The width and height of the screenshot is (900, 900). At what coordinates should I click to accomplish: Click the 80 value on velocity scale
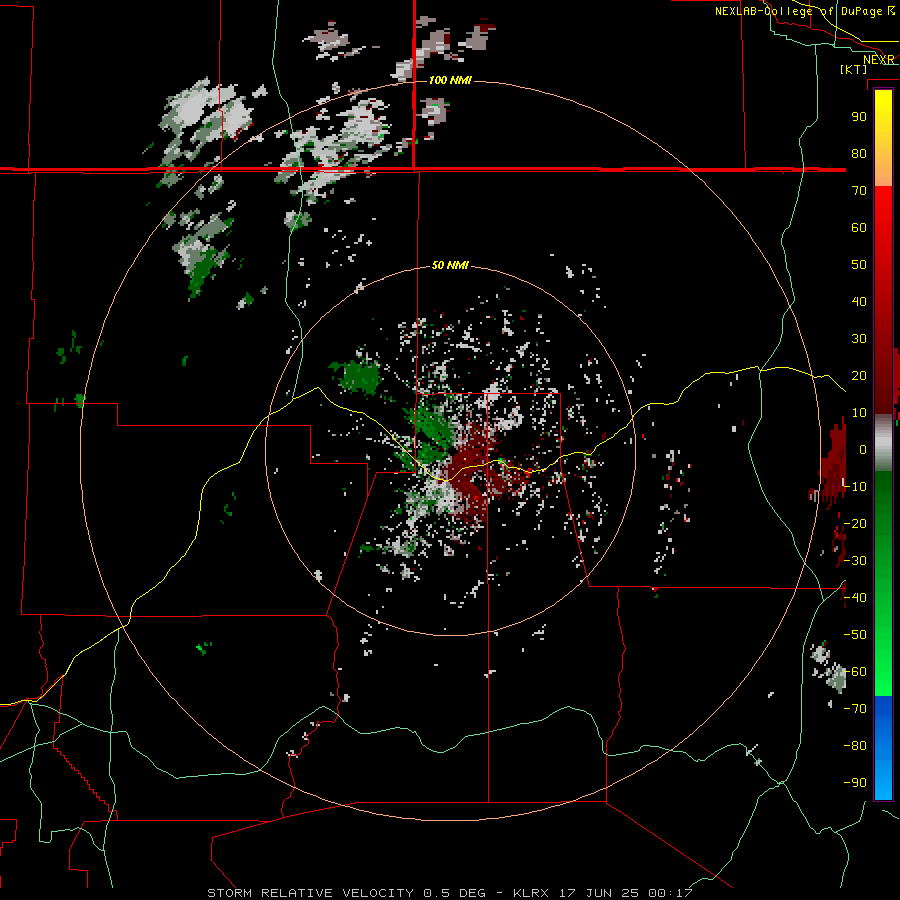pos(859,154)
